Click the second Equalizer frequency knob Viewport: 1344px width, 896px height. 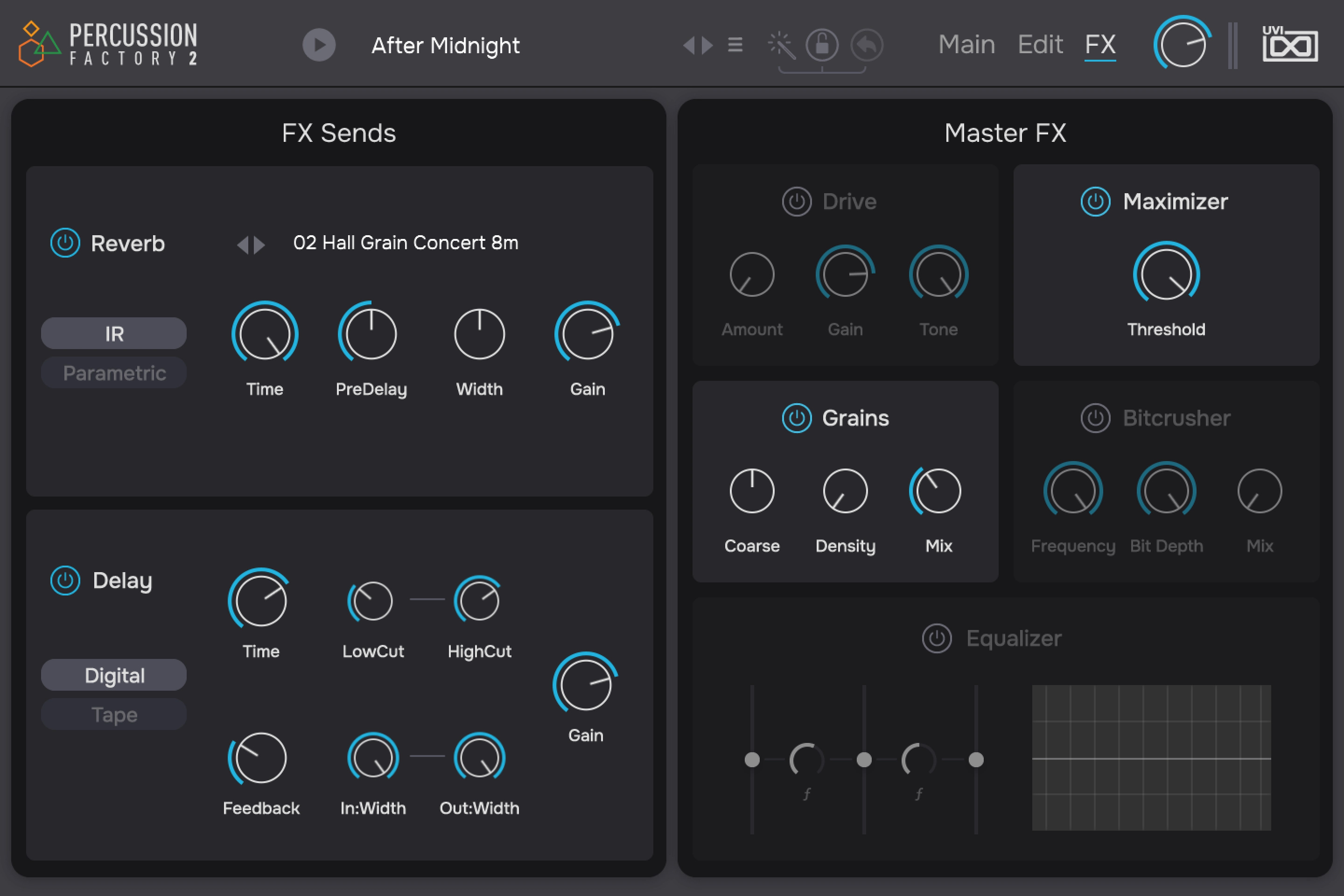[919, 760]
